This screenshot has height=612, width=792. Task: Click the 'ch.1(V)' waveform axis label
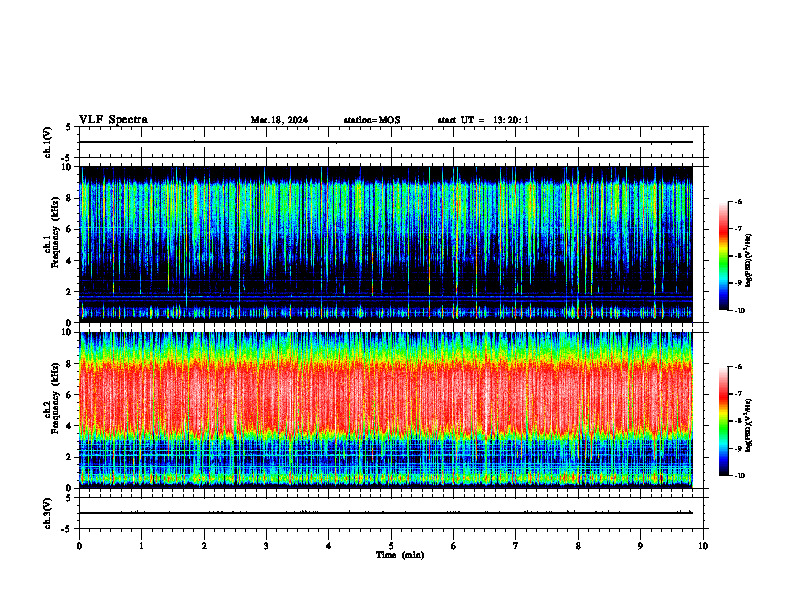pos(48,142)
